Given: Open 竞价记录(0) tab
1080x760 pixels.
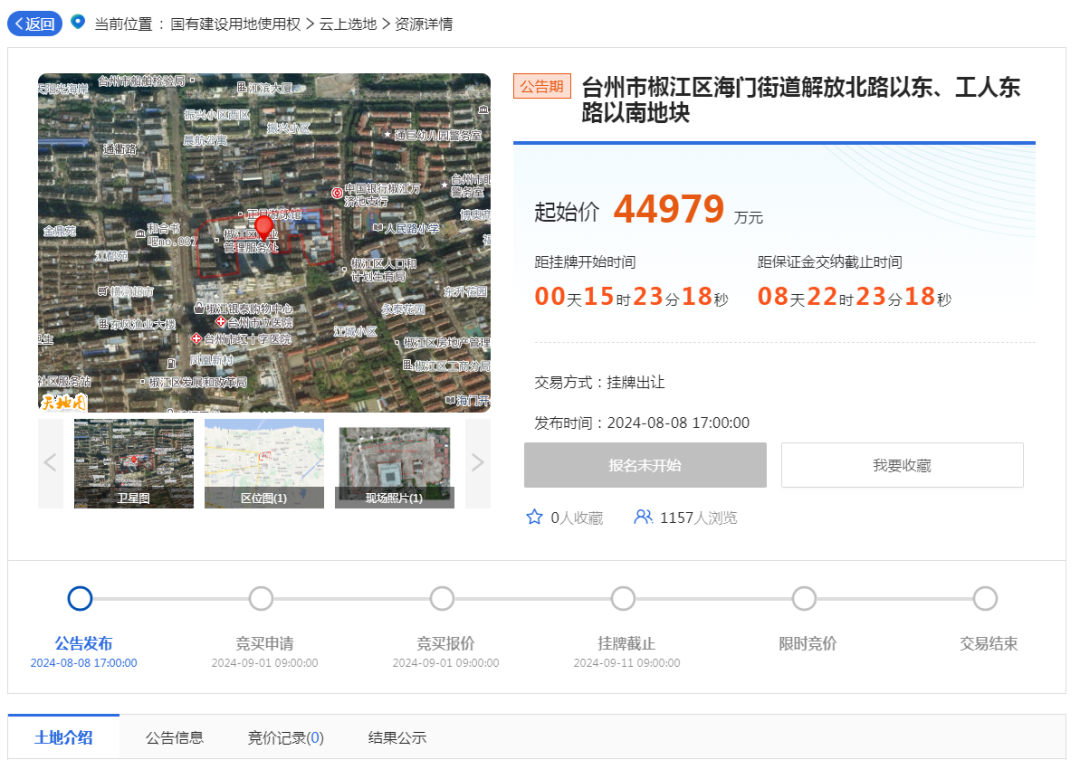Looking at the screenshot, I should (286, 738).
